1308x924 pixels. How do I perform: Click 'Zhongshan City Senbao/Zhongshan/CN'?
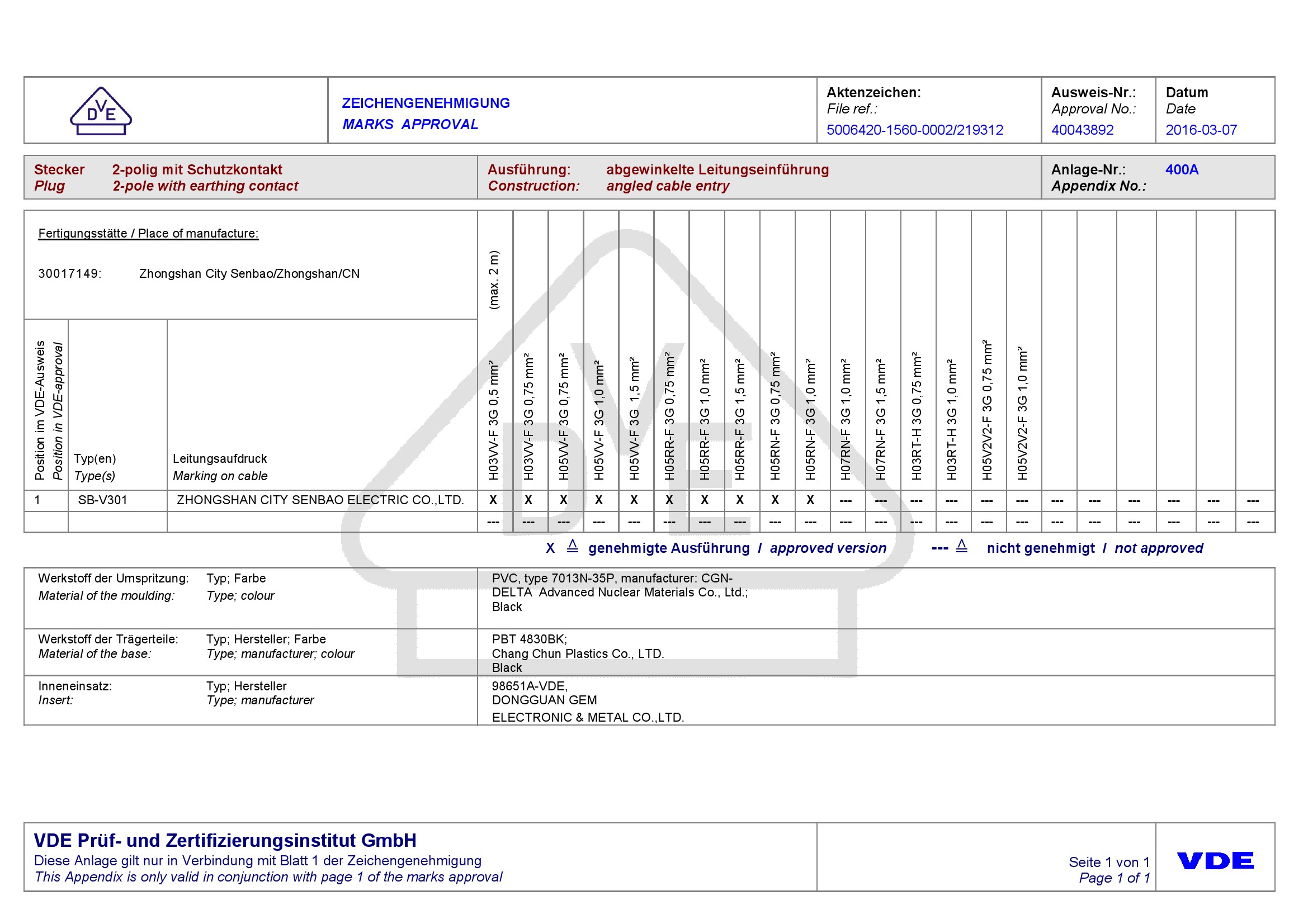tap(249, 274)
